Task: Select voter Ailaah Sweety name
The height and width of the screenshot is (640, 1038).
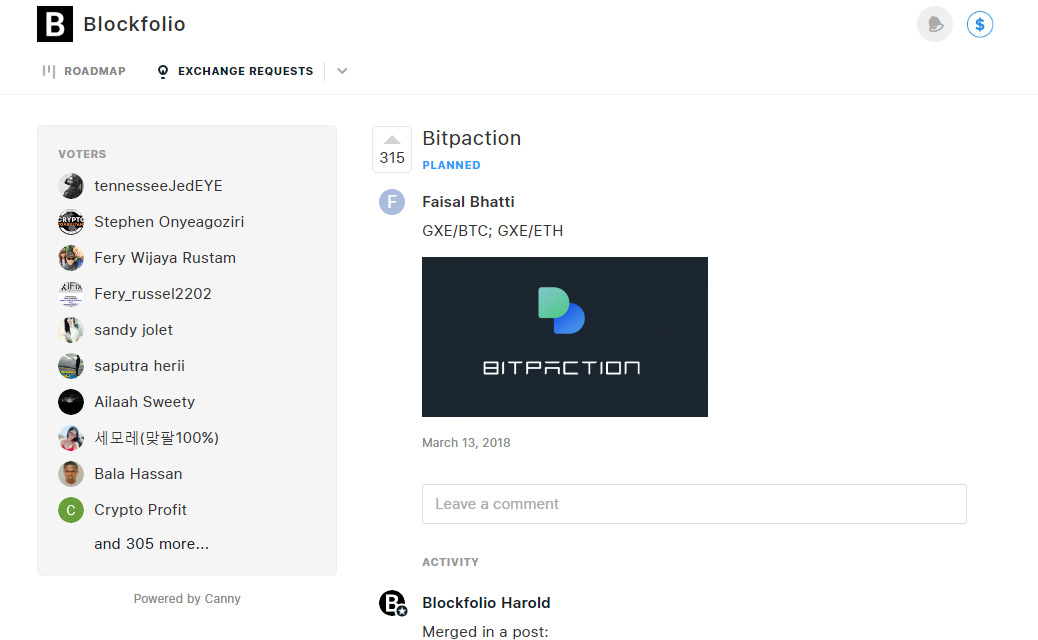Action: click(x=145, y=402)
